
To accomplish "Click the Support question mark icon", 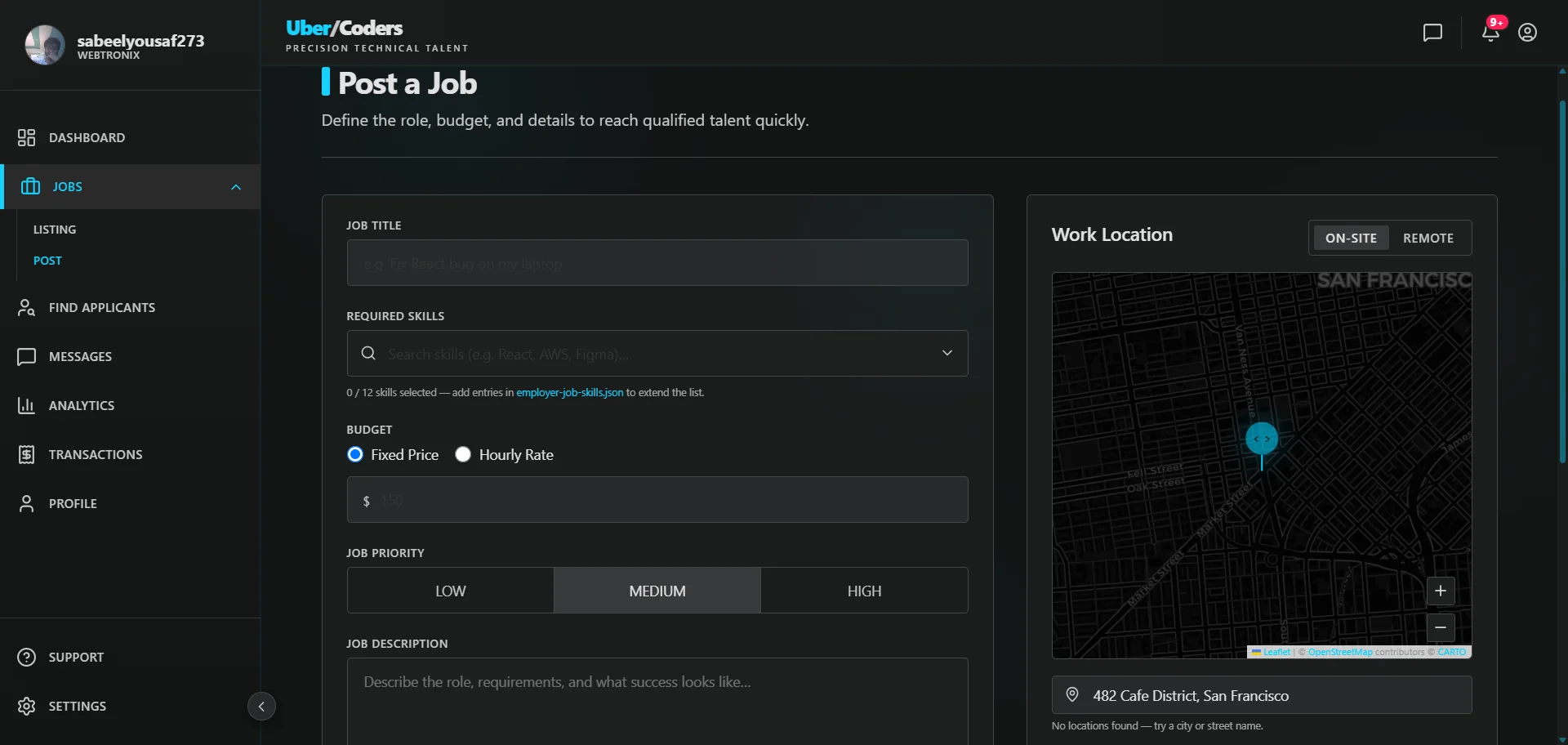I will pyautogui.click(x=27, y=657).
